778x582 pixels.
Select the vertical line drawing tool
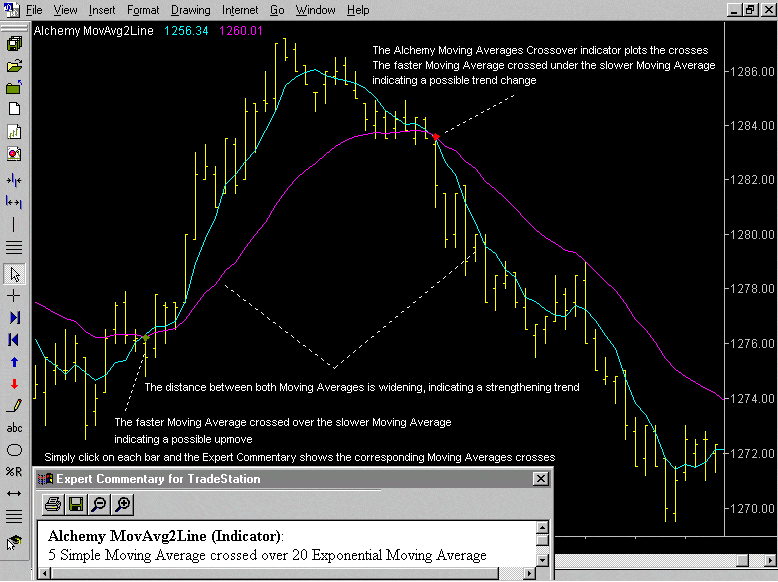pyautogui.click(x=14, y=224)
